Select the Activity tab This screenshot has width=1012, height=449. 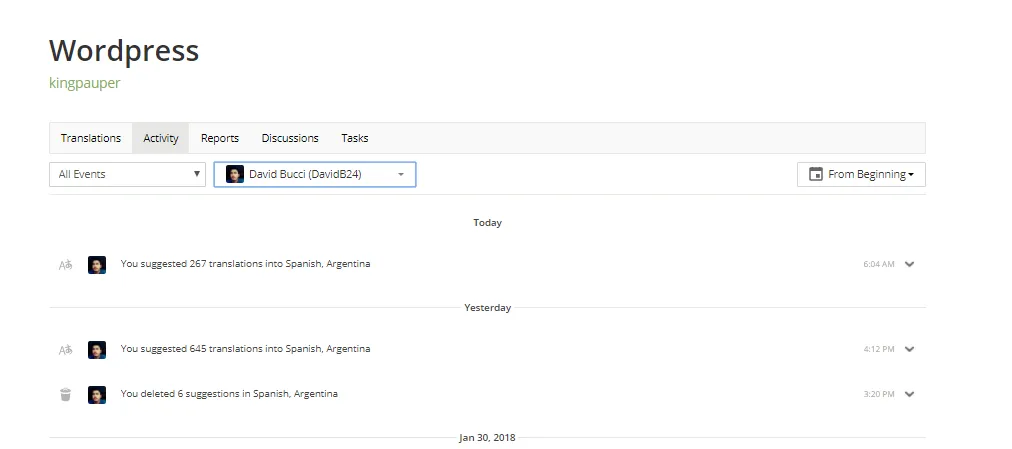click(161, 138)
